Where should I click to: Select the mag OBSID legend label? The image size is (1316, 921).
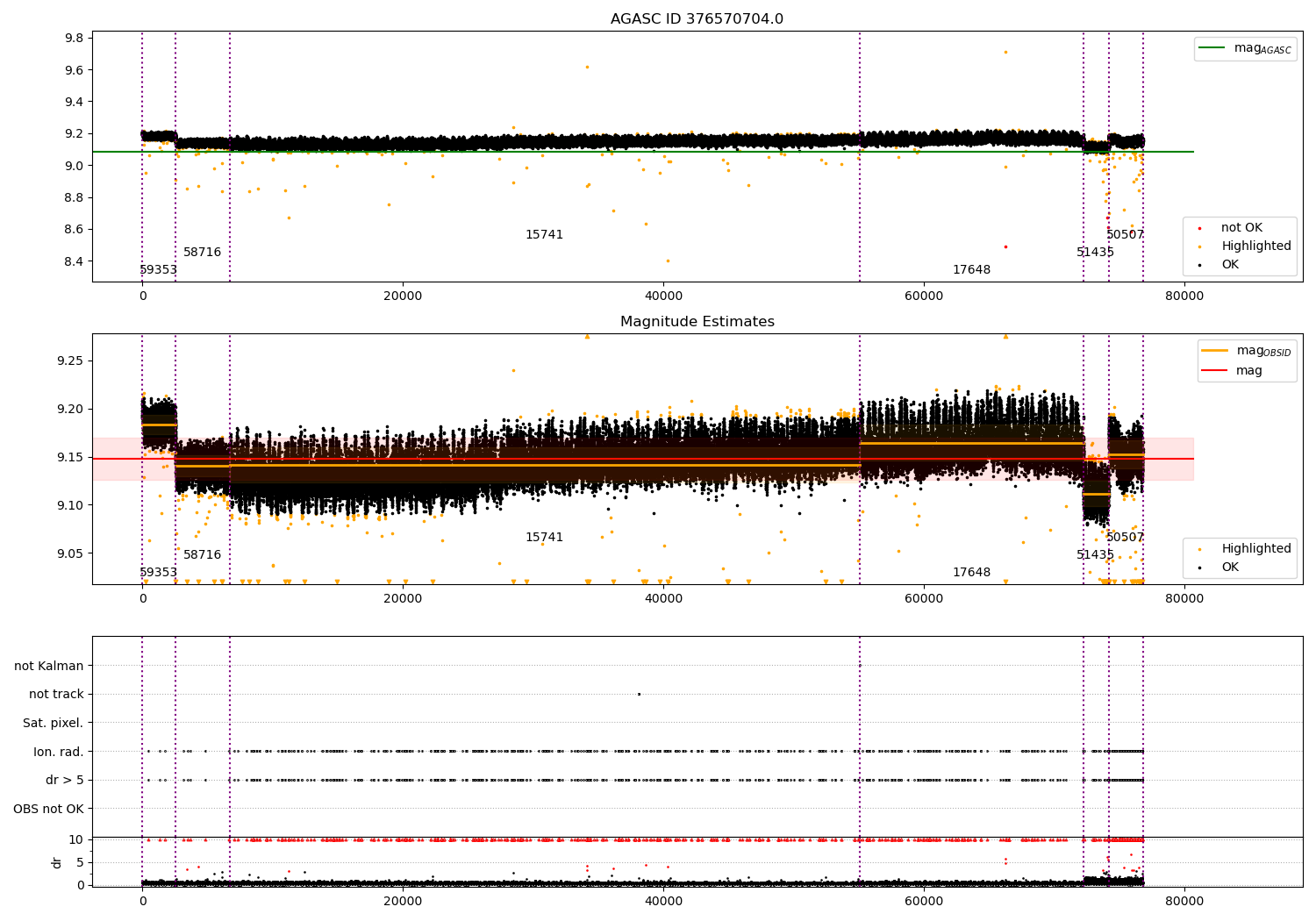1264,351
